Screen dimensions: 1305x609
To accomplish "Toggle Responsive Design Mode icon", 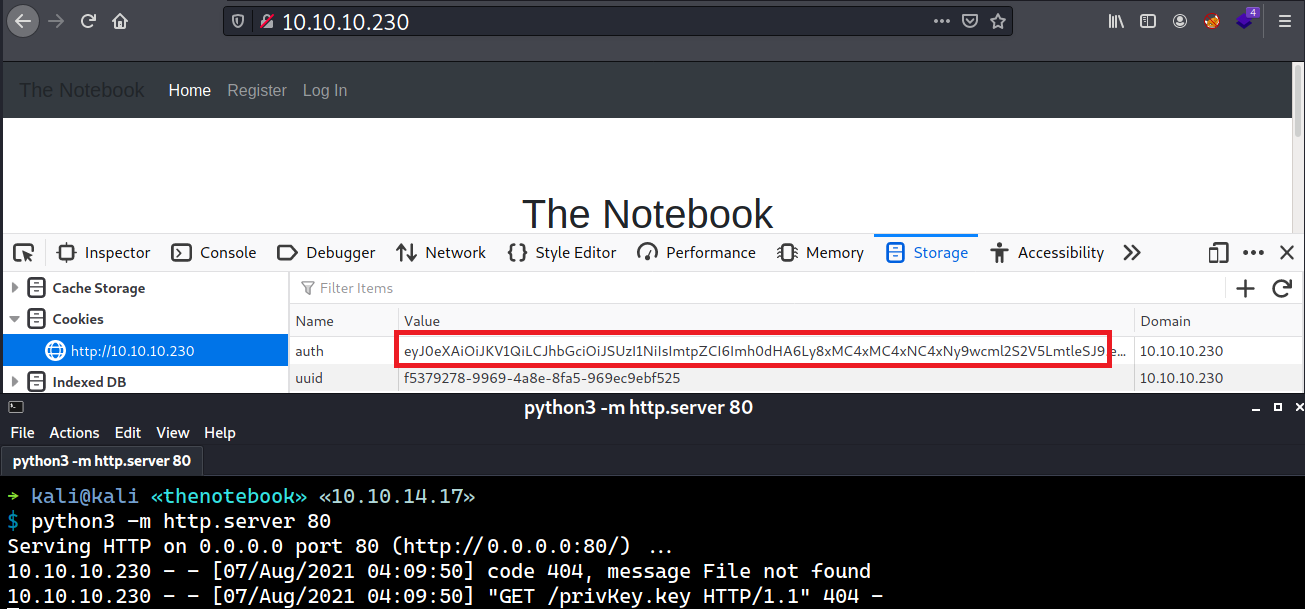I will pyautogui.click(x=1218, y=253).
